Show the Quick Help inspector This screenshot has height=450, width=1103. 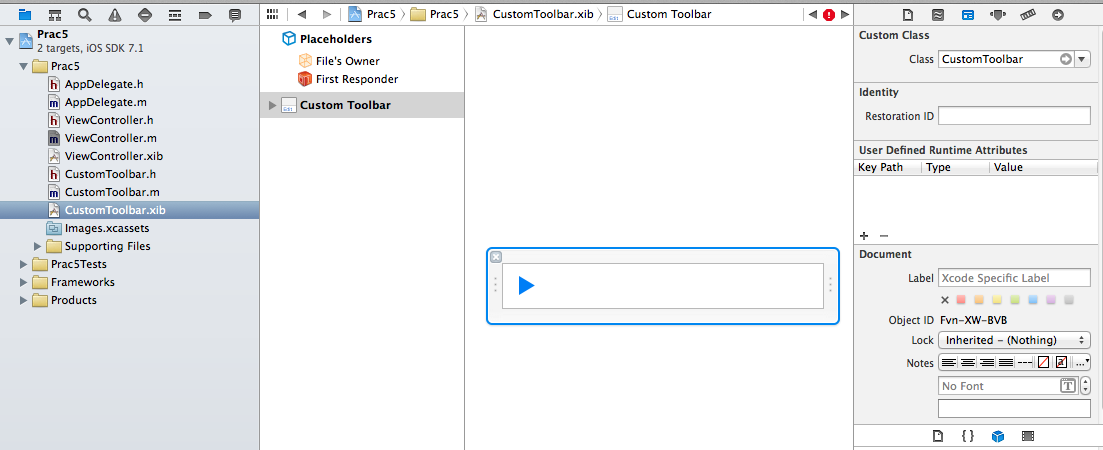(938, 14)
